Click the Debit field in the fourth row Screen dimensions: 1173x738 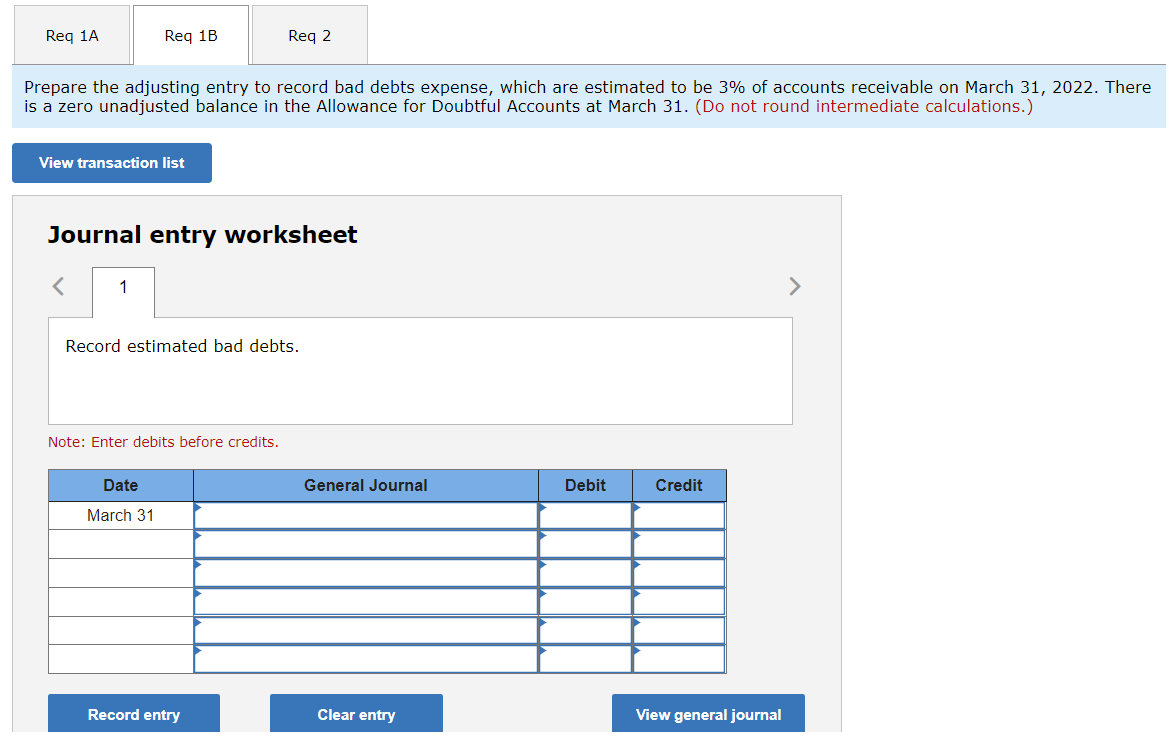(x=586, y=602)
